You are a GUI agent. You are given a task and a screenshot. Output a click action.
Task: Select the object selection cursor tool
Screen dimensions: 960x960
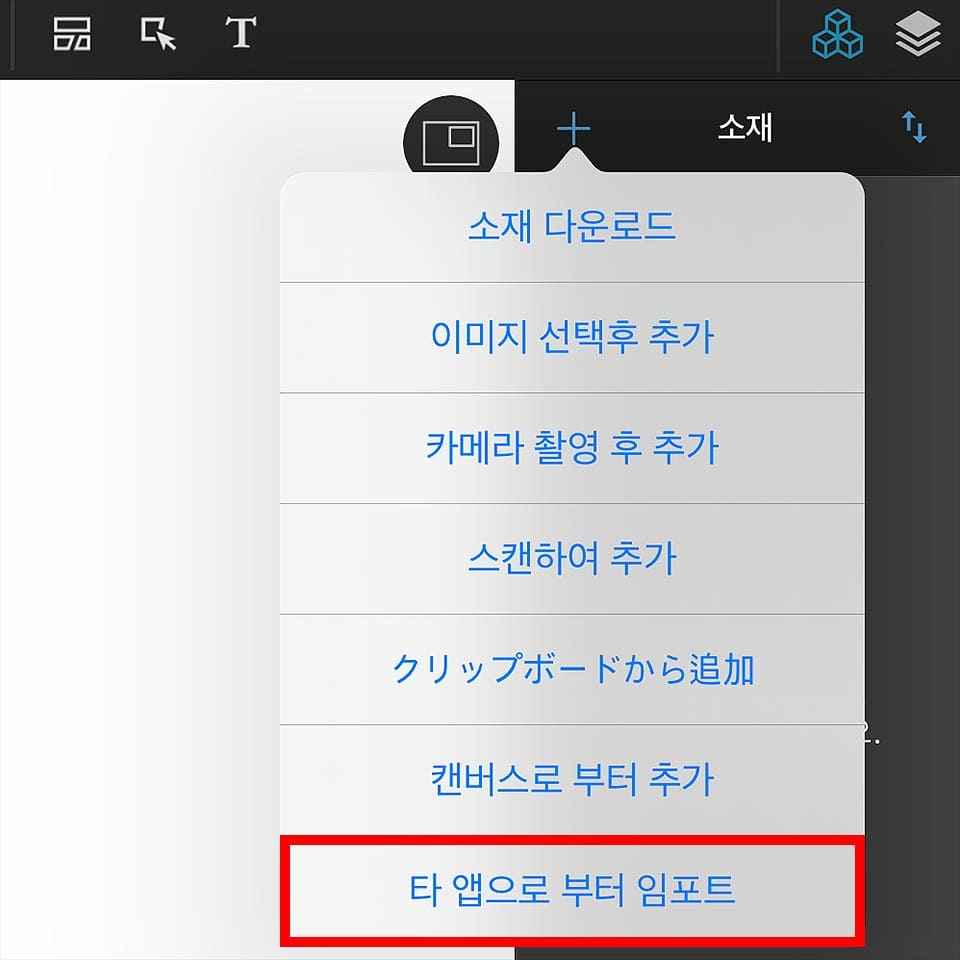(158, 34)
